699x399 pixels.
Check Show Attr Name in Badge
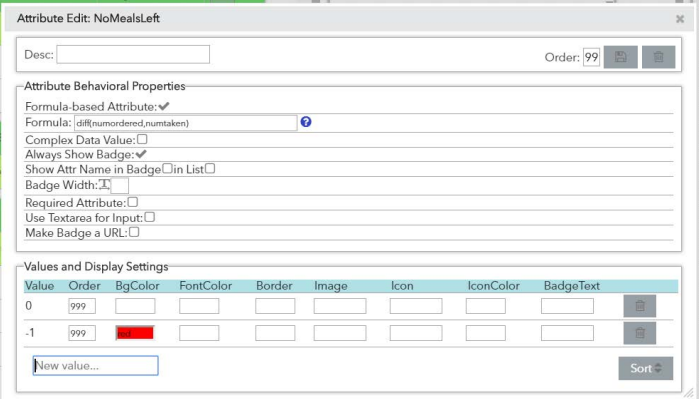[167, 169]
